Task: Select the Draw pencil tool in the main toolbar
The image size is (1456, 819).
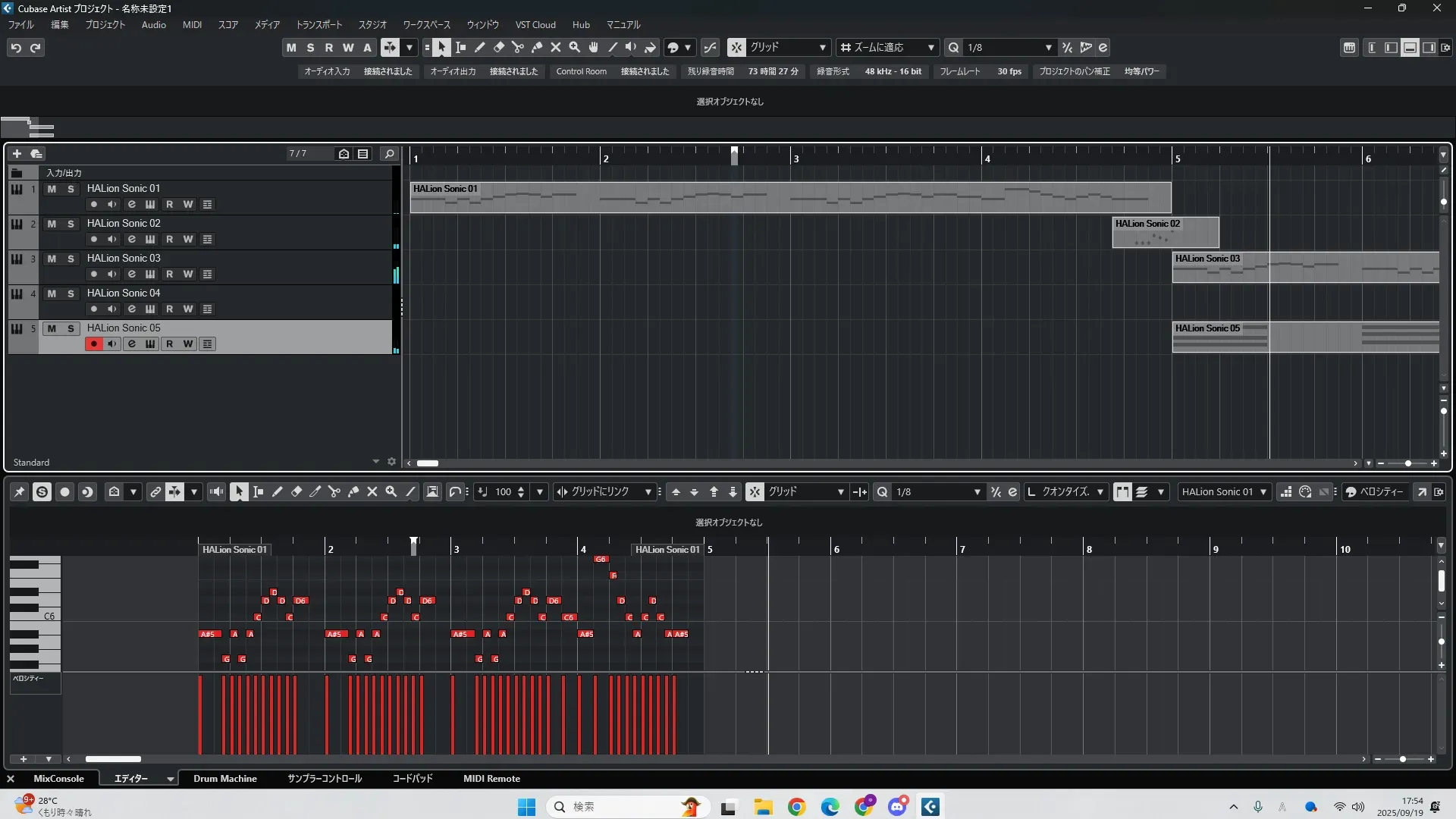Action: 479,48
